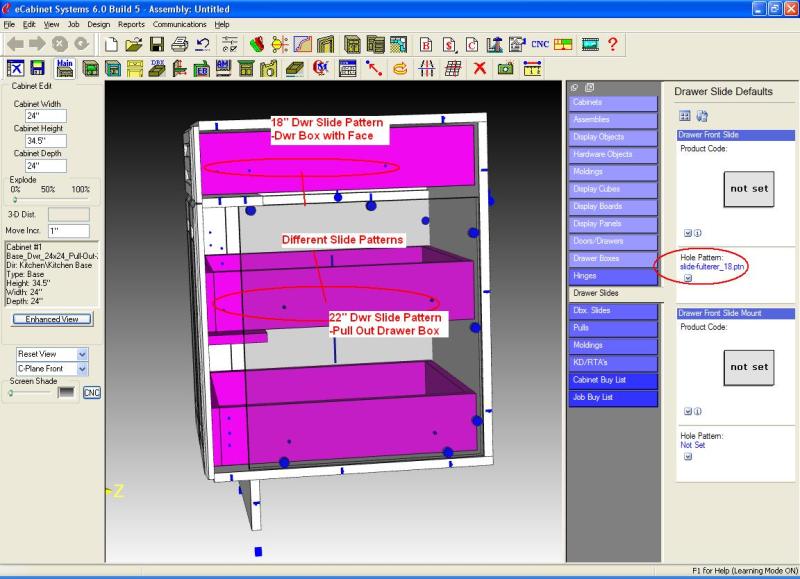Viewport: 800px width, 579px height.
Task: Click the Print icon in toolbar
Action: pos(180,44)
